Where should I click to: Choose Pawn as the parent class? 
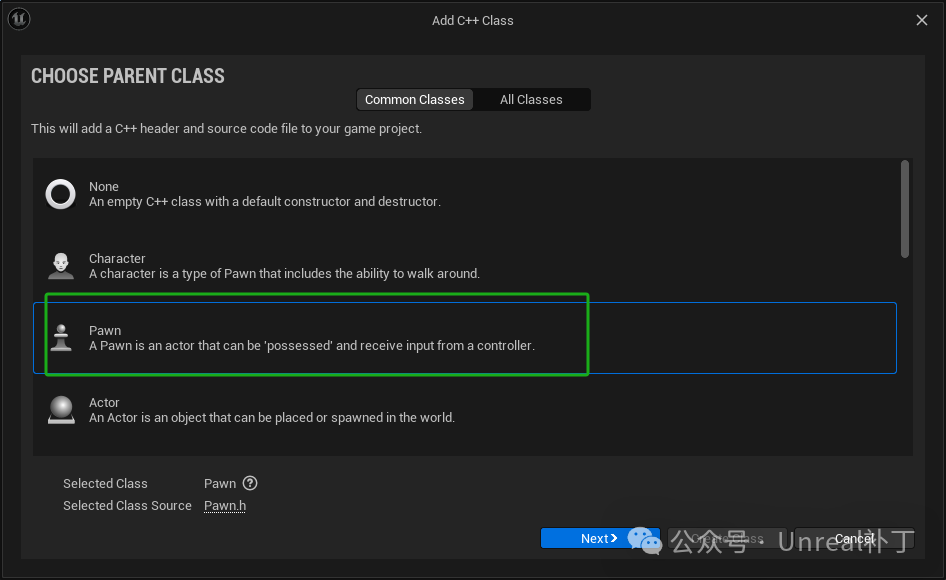[x=465, y=338]
